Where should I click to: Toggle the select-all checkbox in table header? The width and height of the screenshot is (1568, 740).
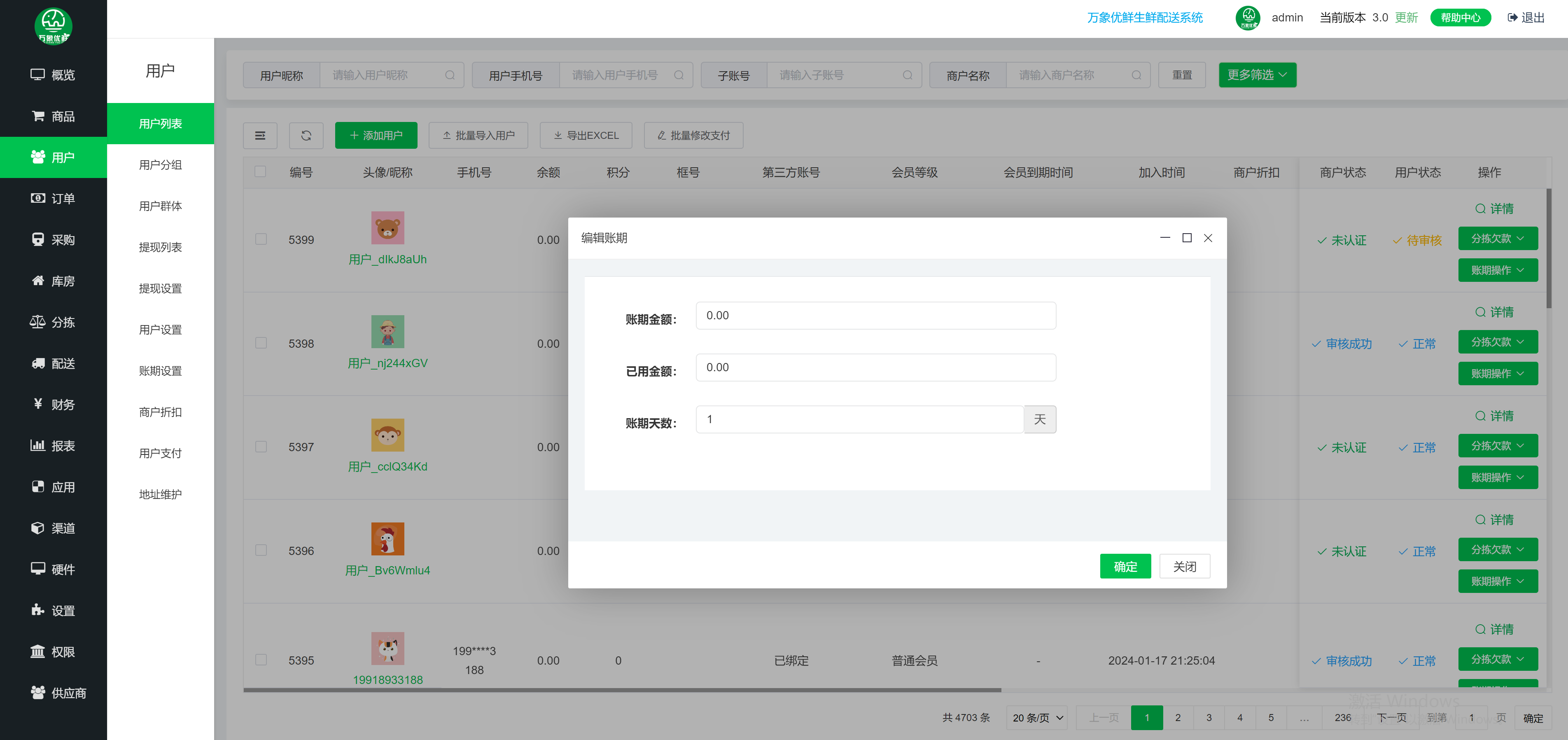260,172
